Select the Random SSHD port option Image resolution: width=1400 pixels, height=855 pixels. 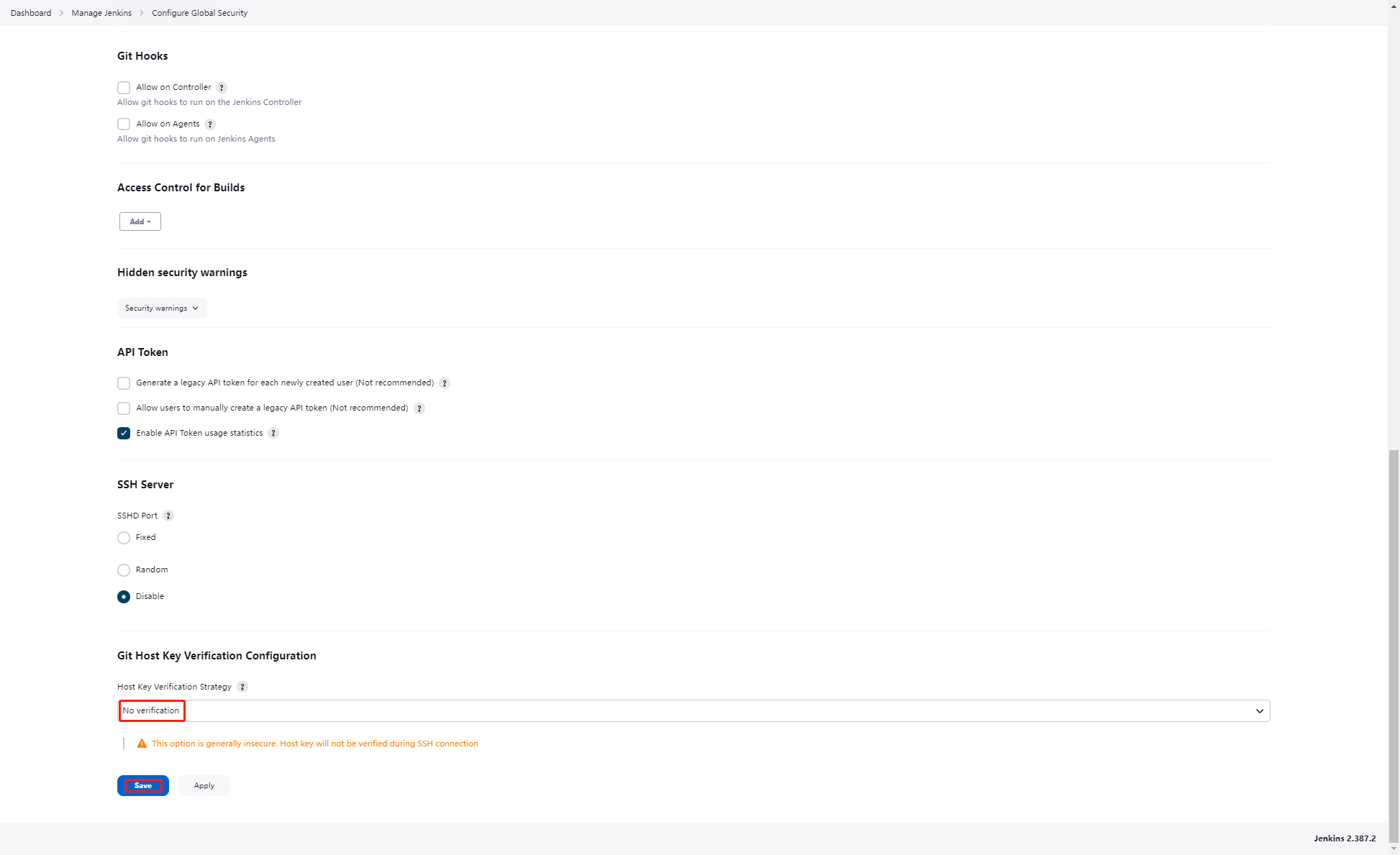(x=124, y=570)
